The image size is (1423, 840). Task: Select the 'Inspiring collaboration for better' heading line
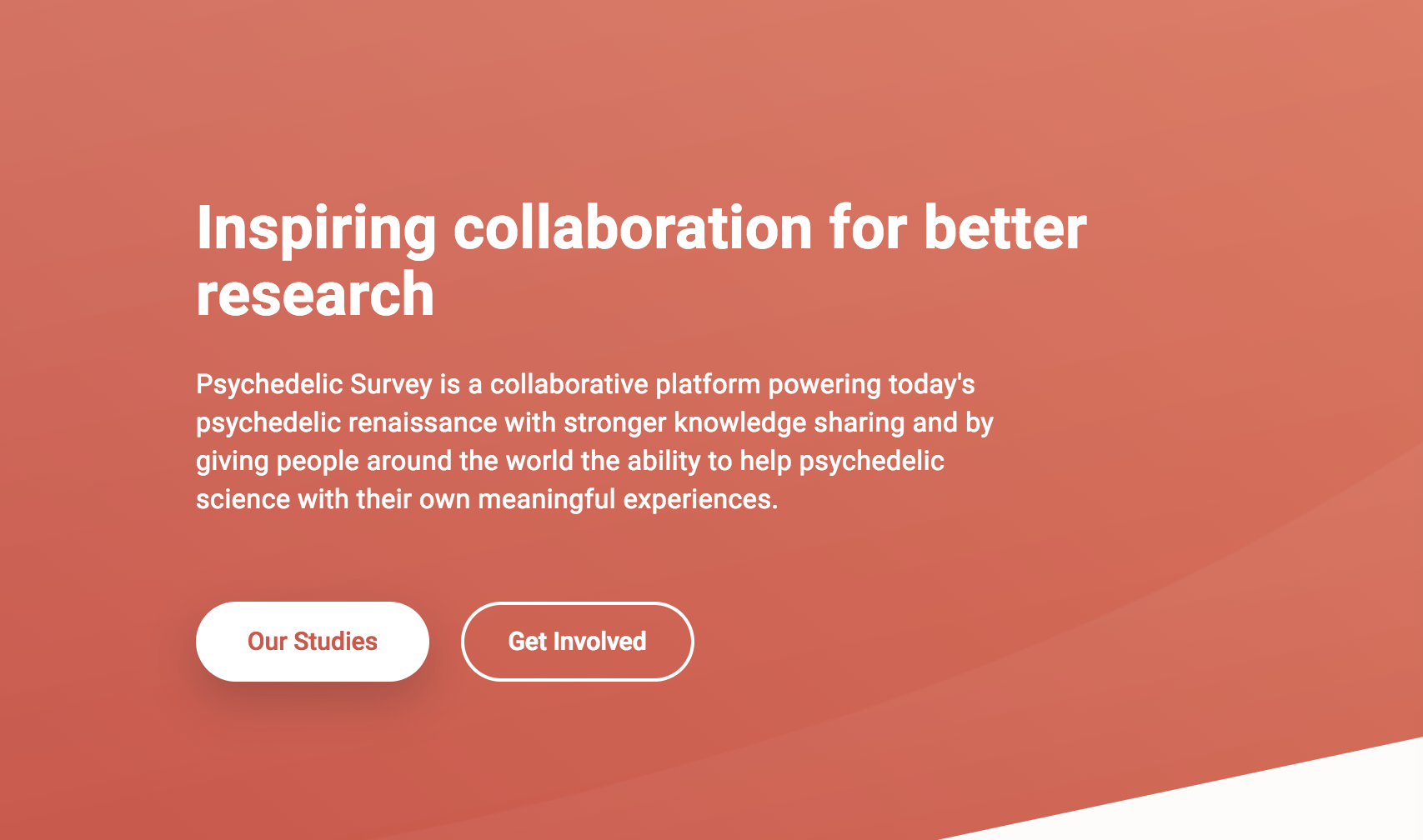click(x=642, y=227)
